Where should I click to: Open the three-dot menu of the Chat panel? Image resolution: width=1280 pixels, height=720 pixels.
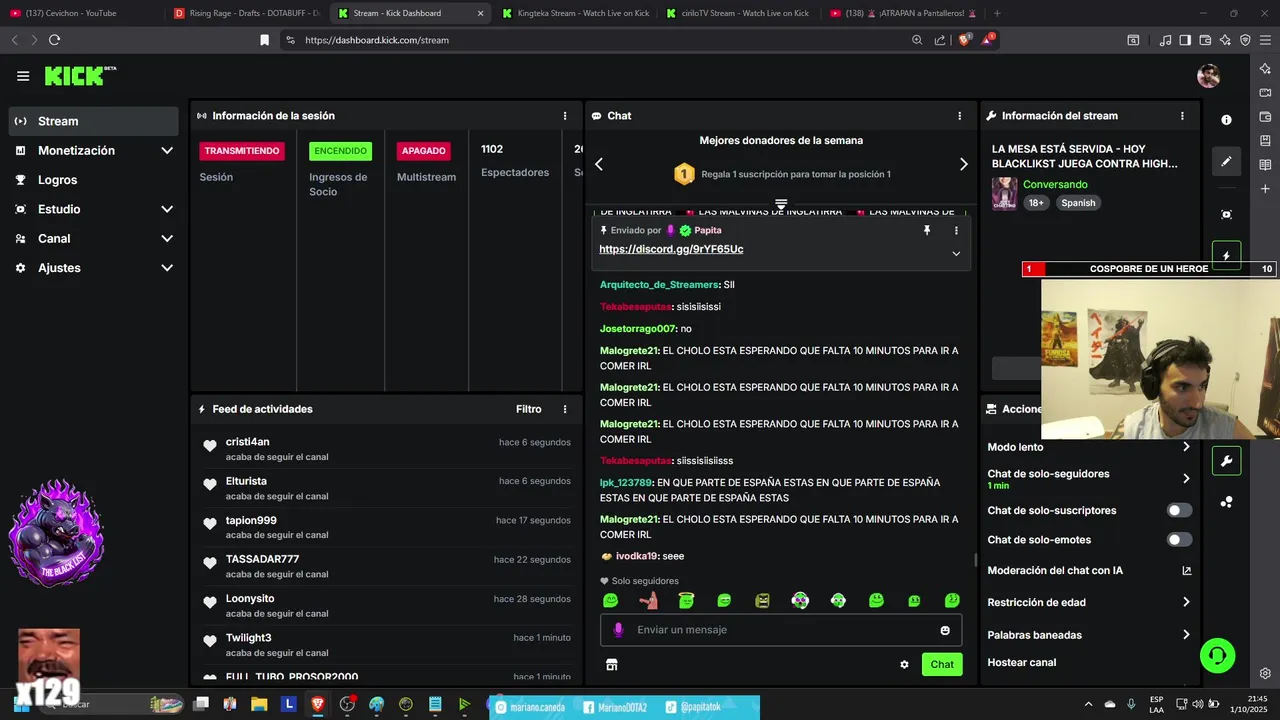pos(960,116)
